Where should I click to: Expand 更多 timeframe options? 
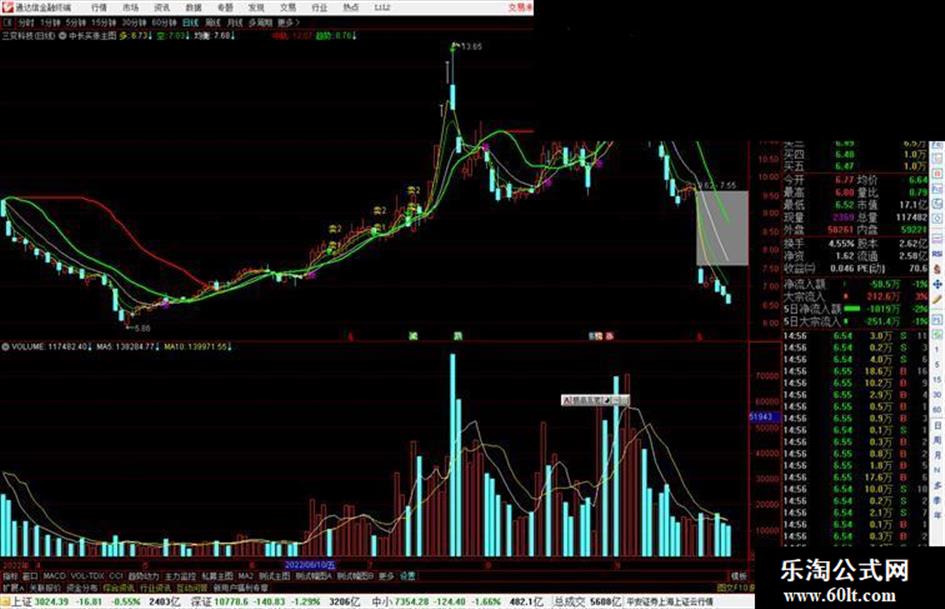pyautogui.click(x=288, y=22)
